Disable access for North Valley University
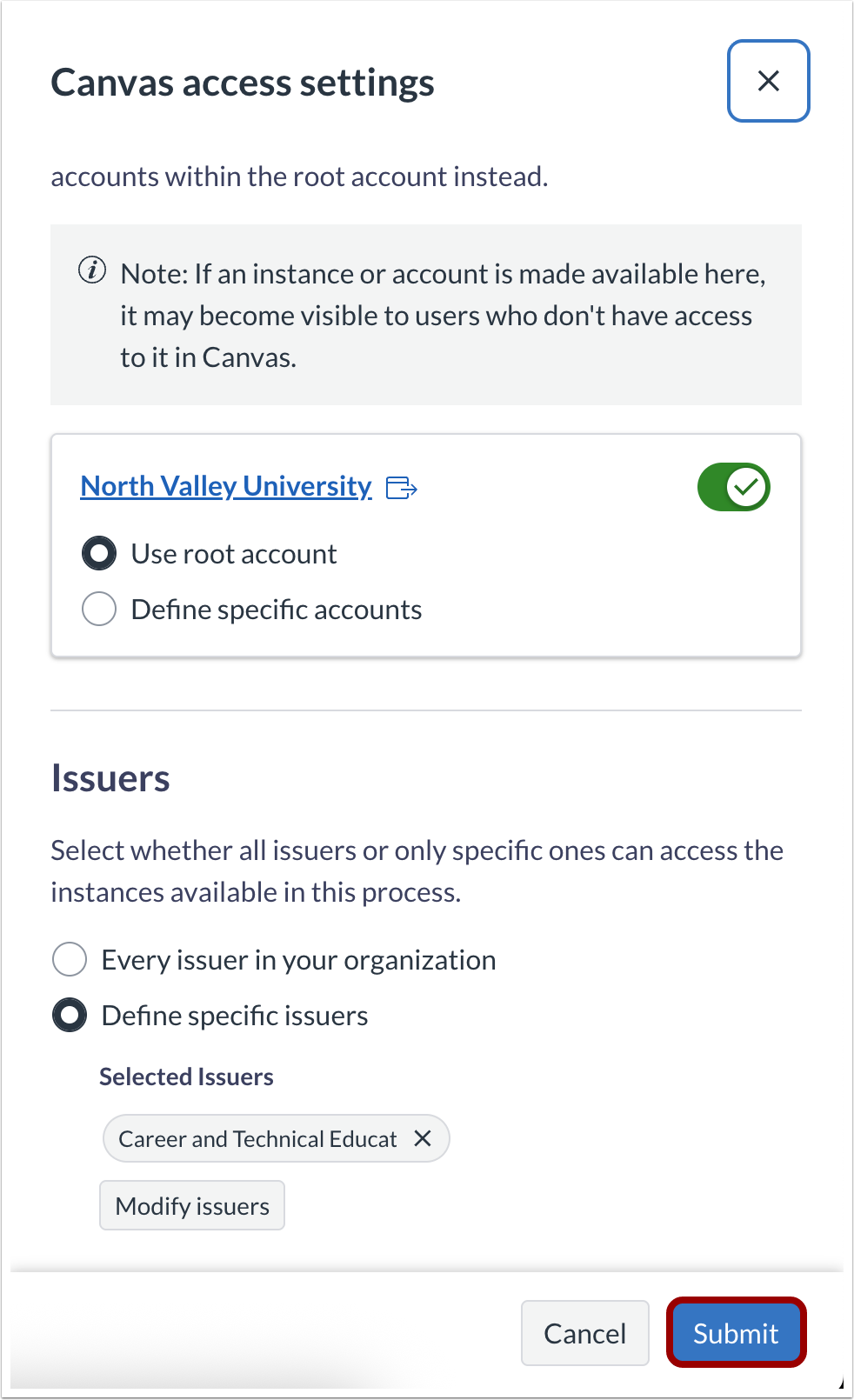This screenshot has height=1400, width=854. 733,487
